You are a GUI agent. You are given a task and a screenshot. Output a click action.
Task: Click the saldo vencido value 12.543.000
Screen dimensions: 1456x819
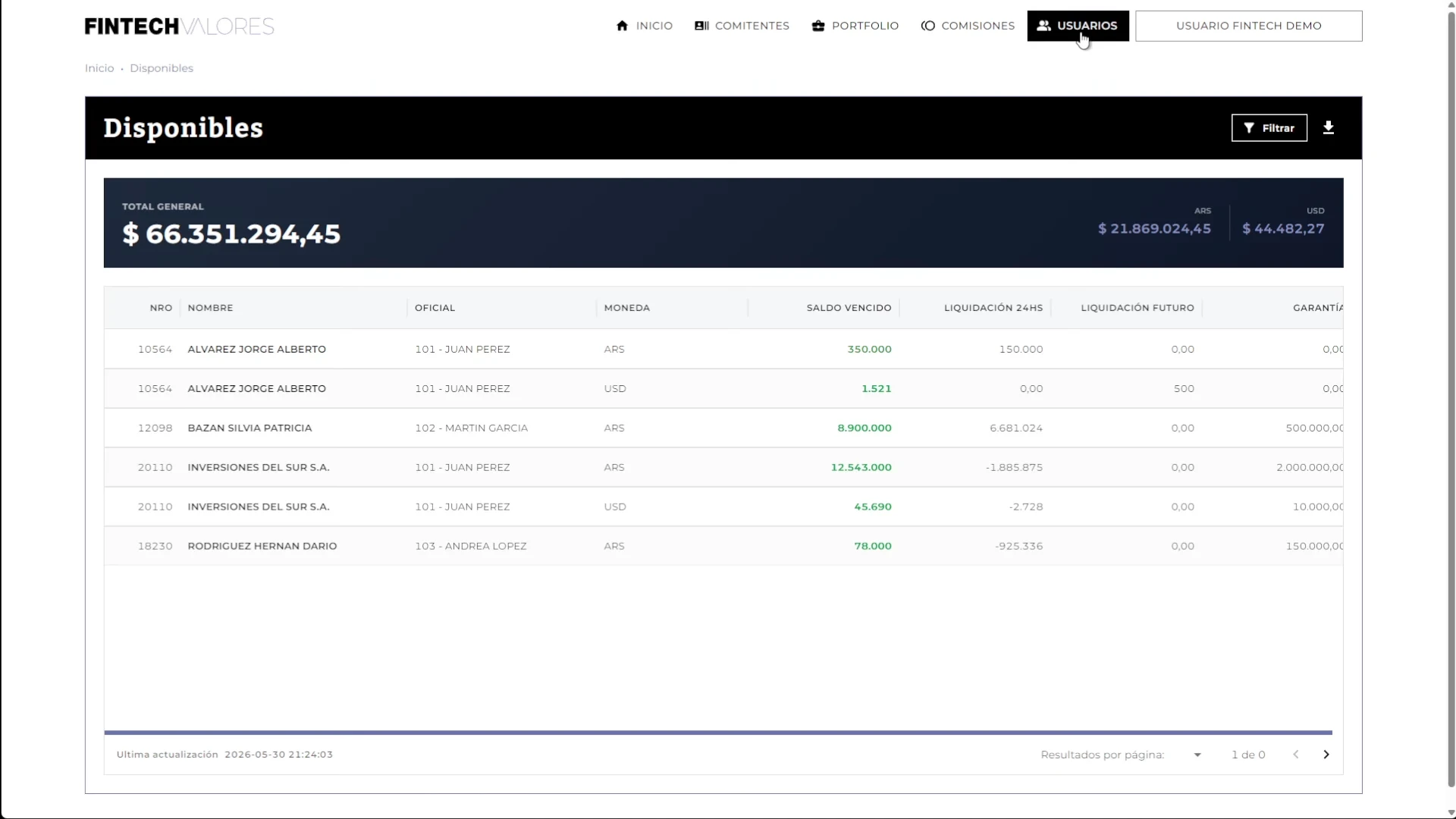861,468
